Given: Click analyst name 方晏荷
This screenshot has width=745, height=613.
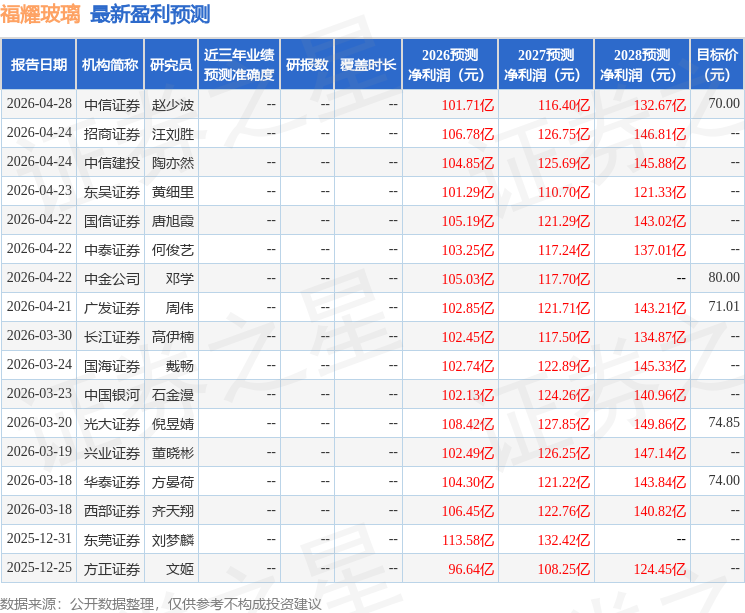Looking at the screenshot, I should (x=173, y=481).
